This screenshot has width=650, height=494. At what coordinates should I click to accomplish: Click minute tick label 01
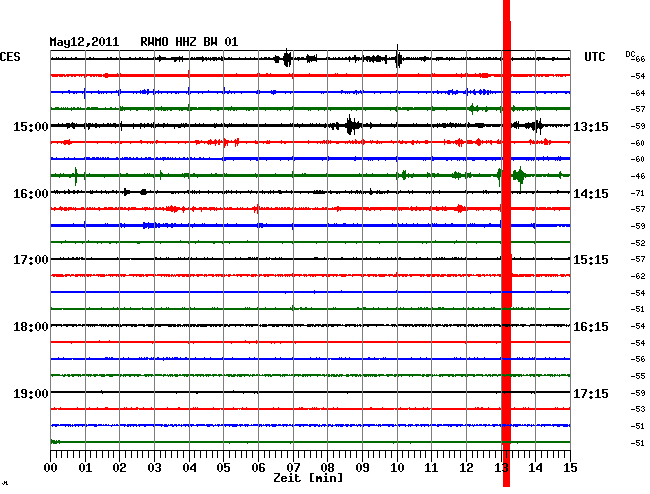(x=85, y=468)
